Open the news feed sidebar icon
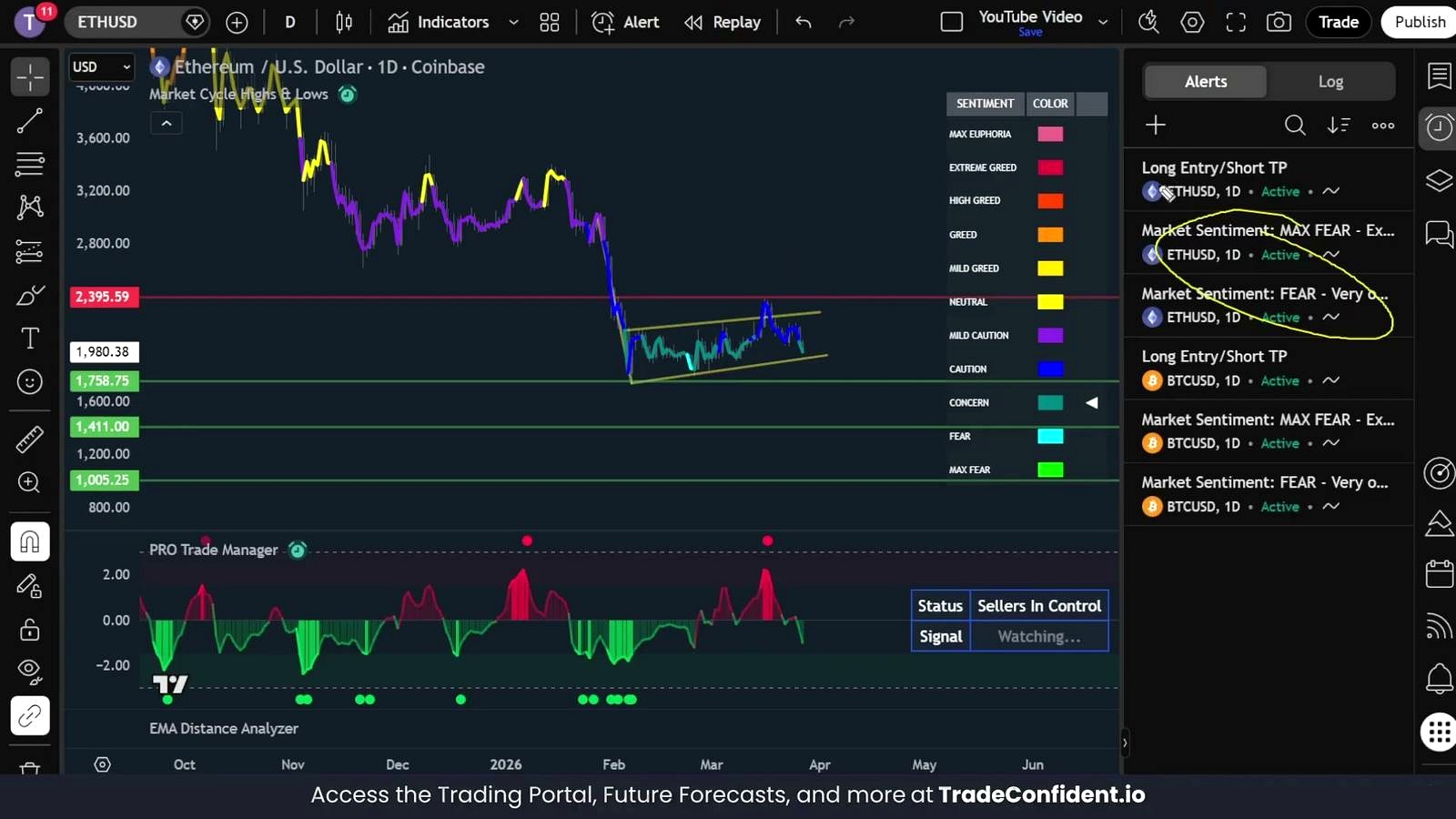This screenshot has width=1456, height=819. 1439,626
